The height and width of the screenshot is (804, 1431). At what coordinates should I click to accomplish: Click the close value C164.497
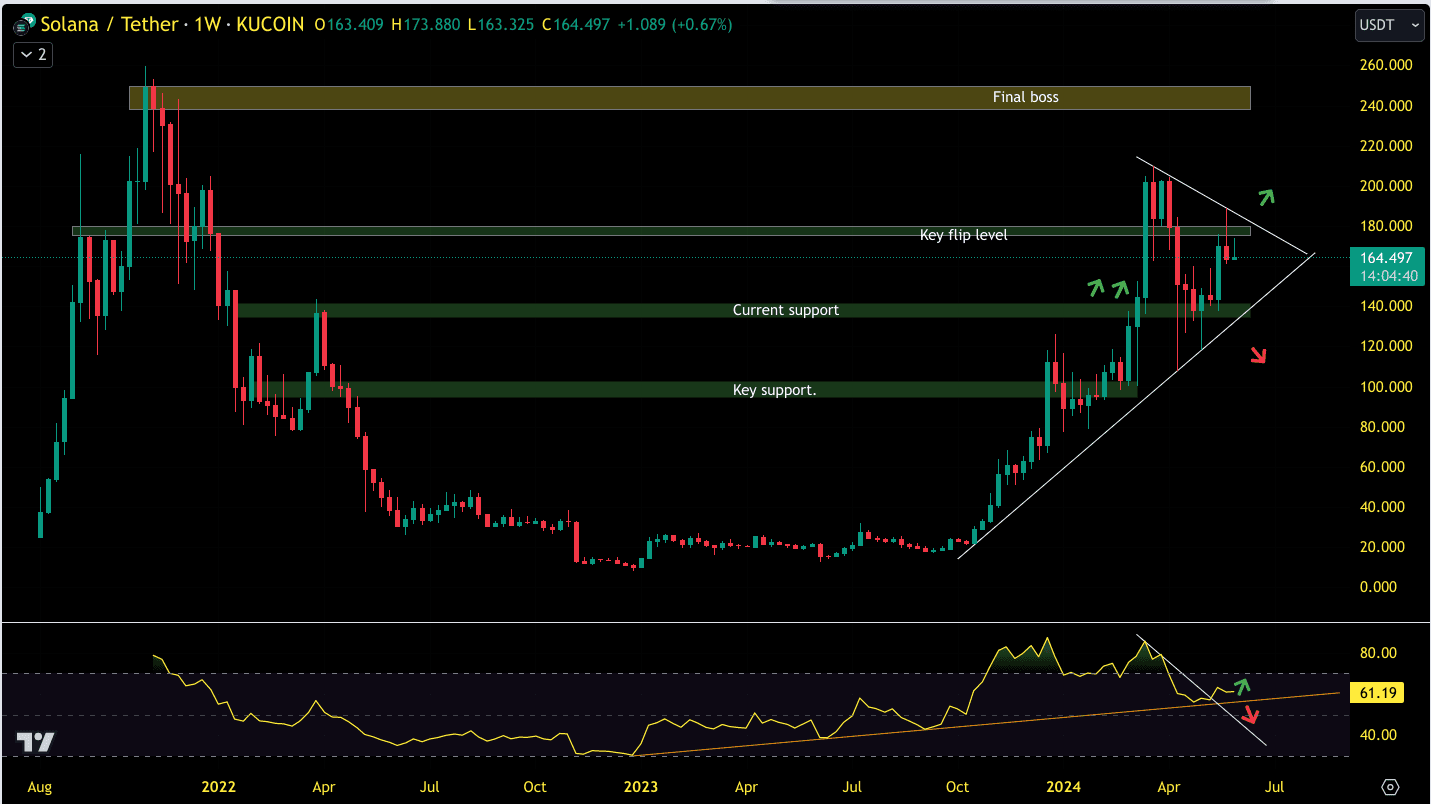575,24
